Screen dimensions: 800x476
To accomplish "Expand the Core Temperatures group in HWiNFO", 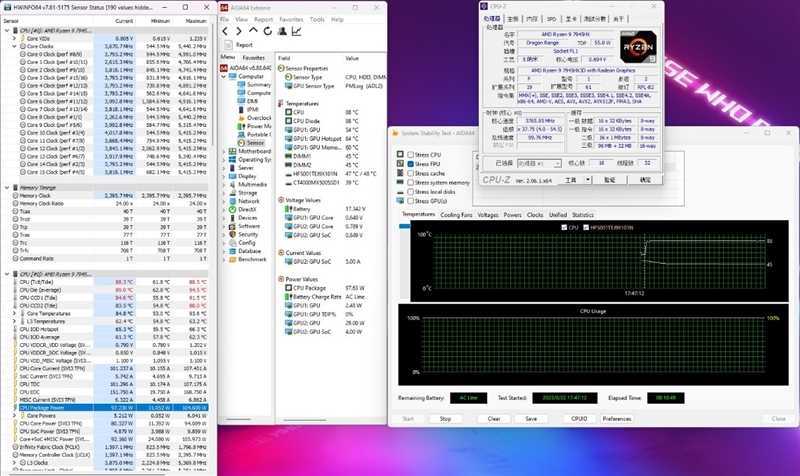I will (x=14, y=313).
